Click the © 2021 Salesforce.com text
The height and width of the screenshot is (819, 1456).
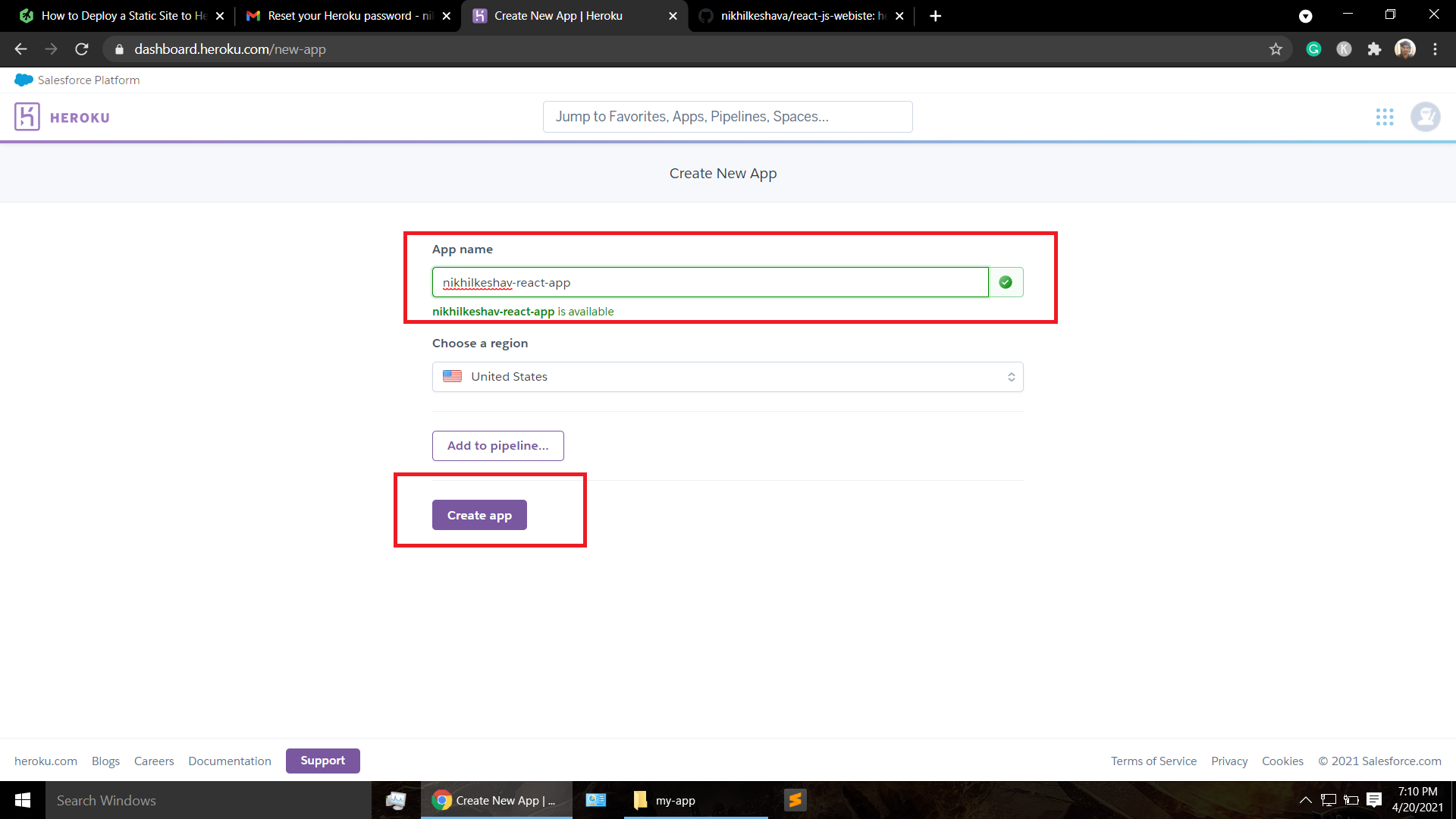click(x=1379, y=761)
